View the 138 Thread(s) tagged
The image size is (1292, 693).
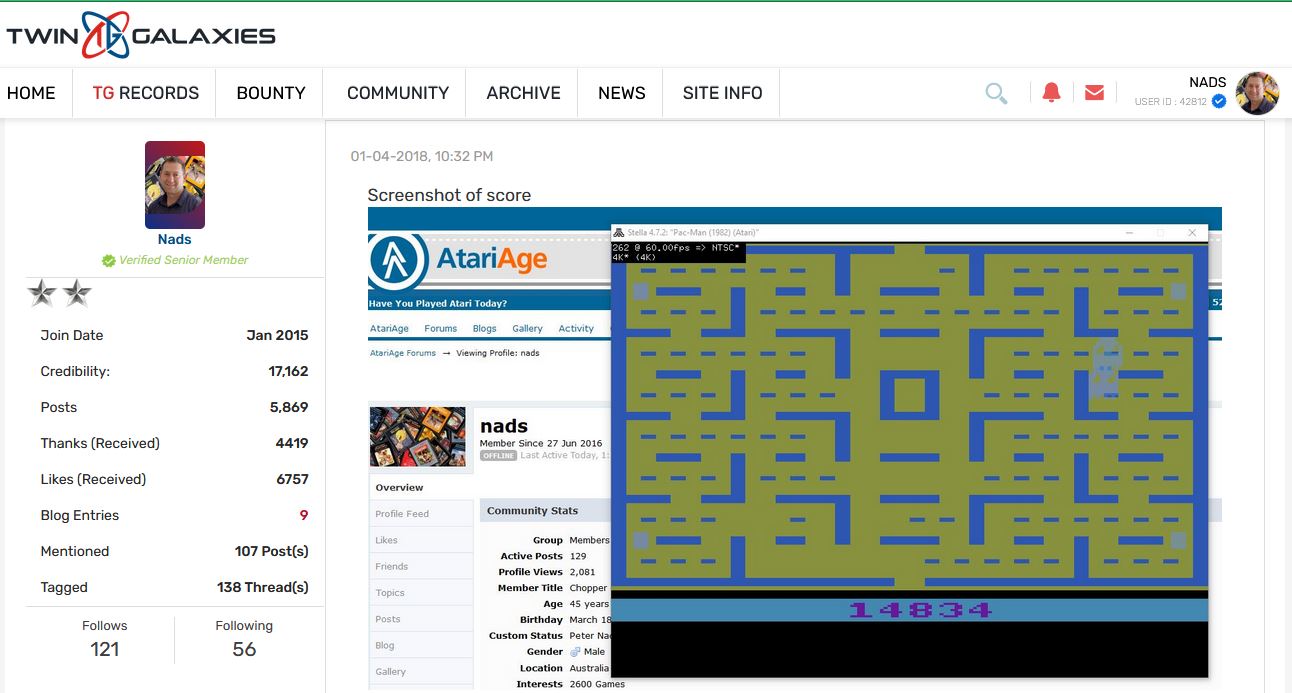[x=262, y=587]
